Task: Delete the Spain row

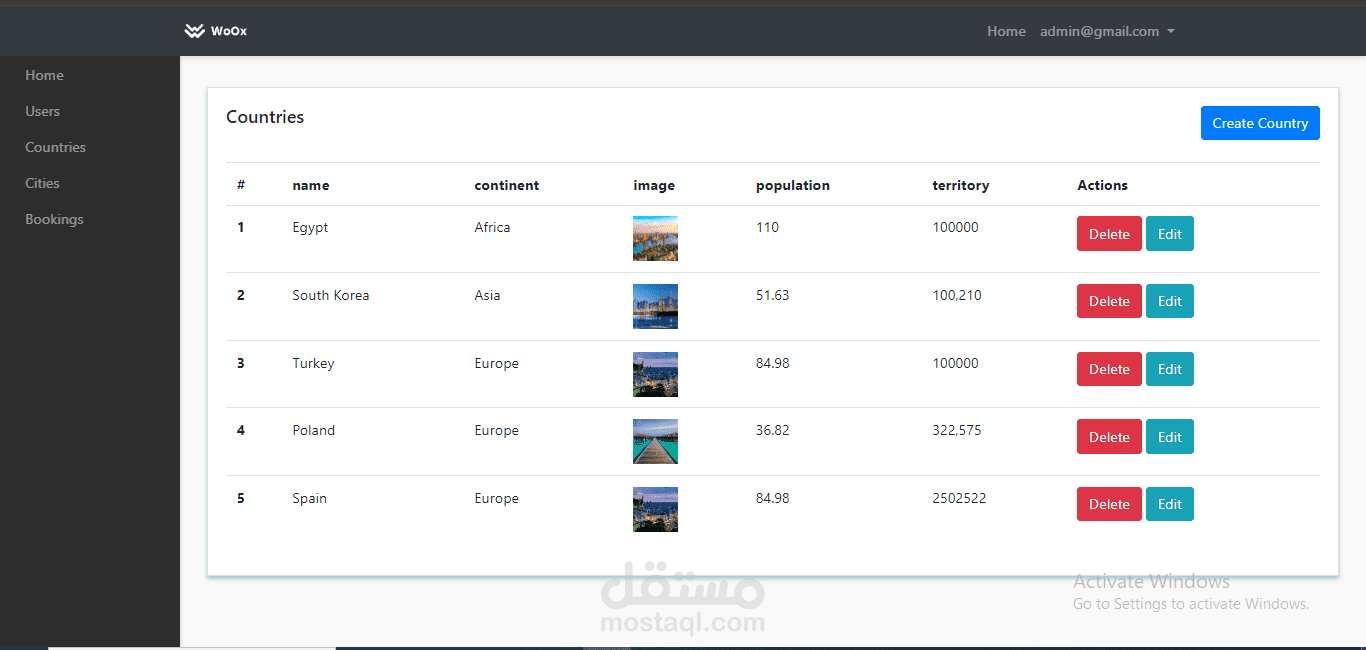Action: point(1109,504)
